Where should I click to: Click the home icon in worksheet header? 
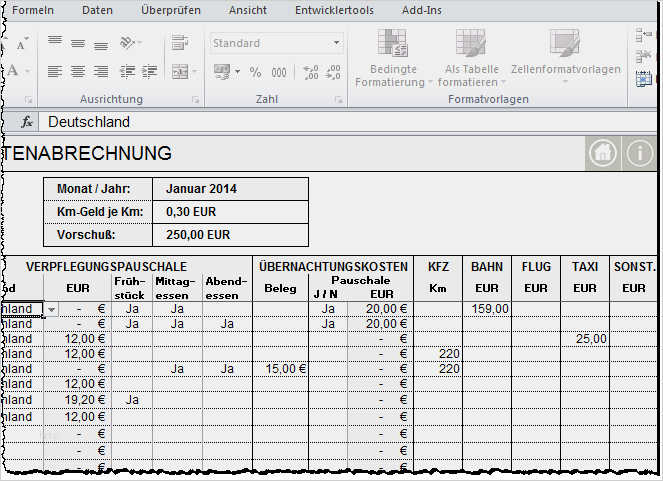pyautogui.click(x=601, y=153)
